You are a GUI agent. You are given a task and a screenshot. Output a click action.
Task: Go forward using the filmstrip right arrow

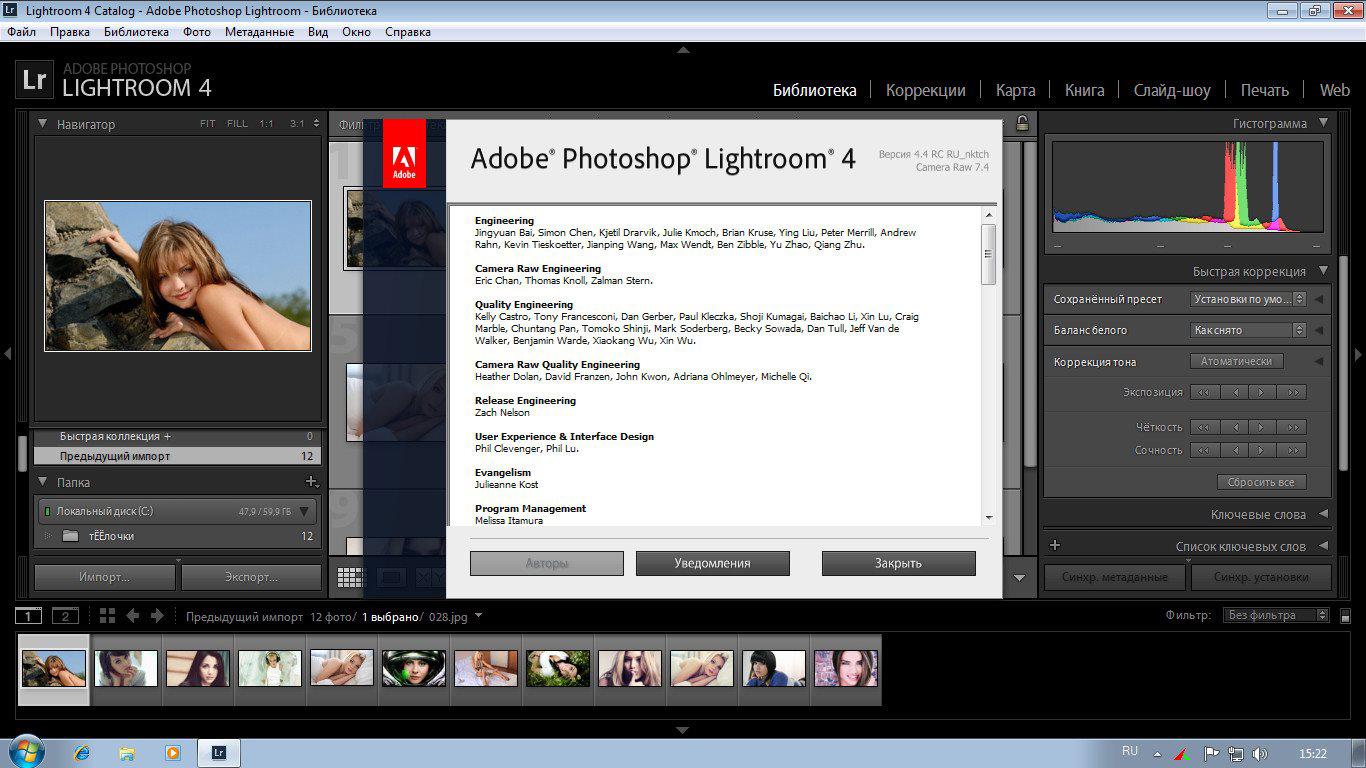(x=156, y=616)
